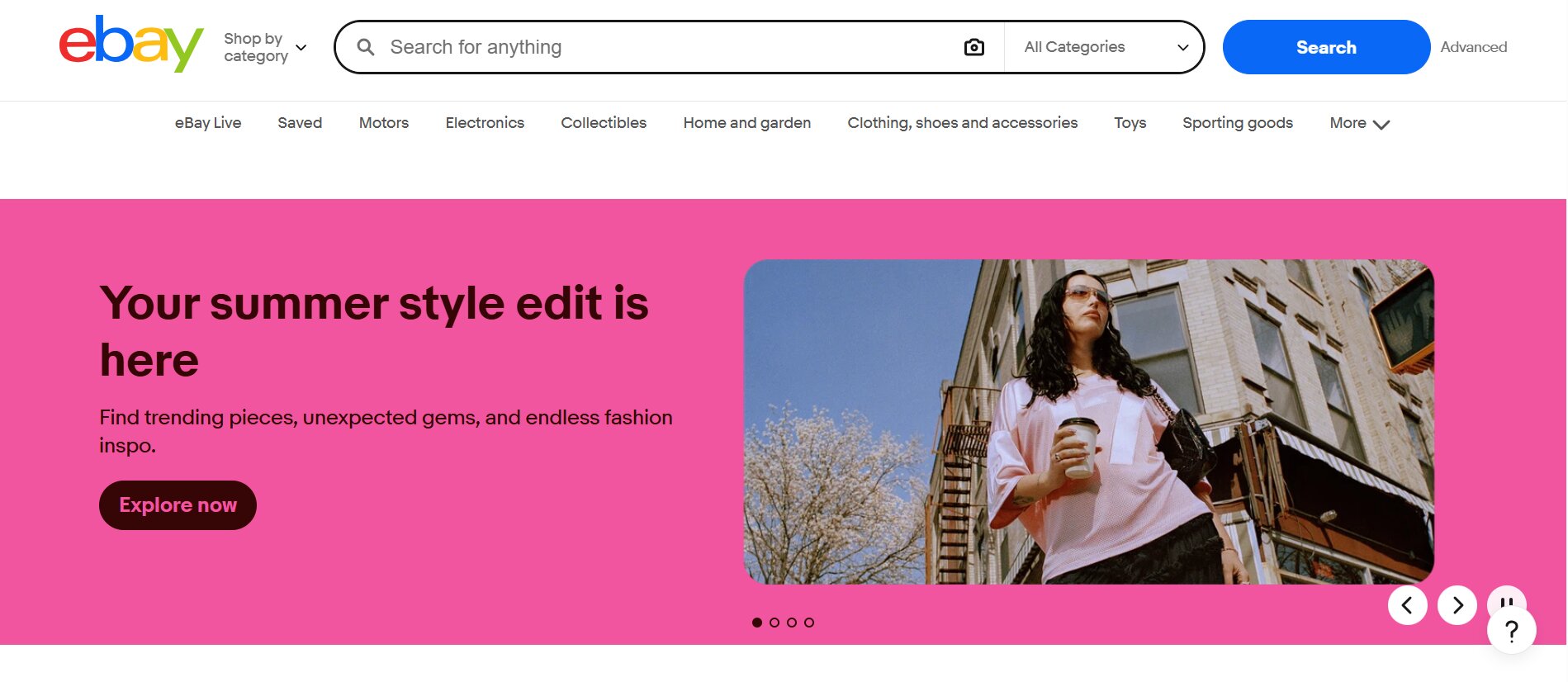This screenshot has height=682, width=1568.
Task: Select the second carousel dot
Action: tap(775, 623)
